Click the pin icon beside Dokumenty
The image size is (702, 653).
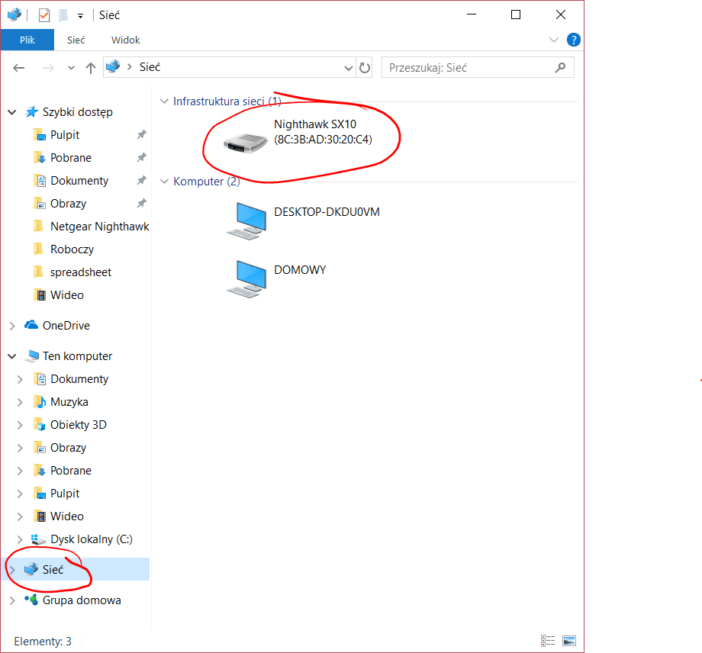click(141, 180)
